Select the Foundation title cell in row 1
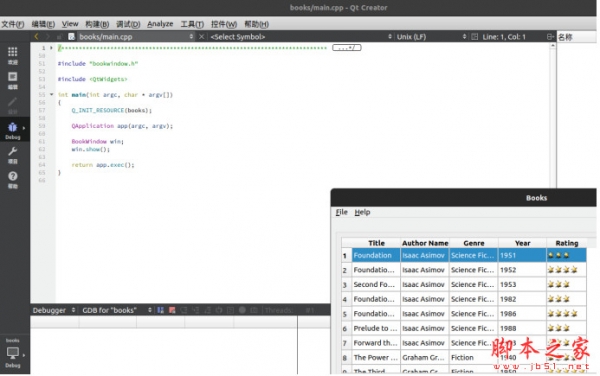 click(x=376, y=256)
